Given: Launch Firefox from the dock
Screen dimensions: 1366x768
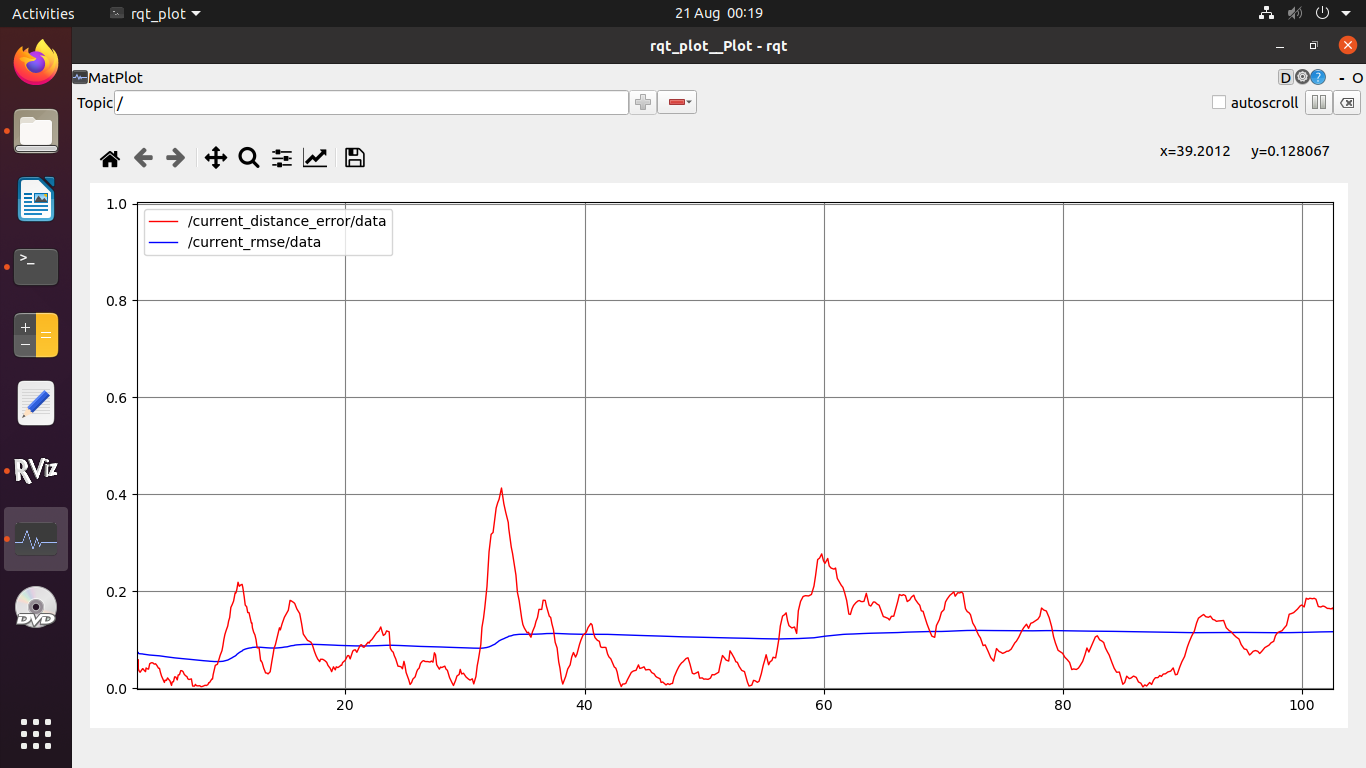Looking at the screenshot, I should click(36, 64).
